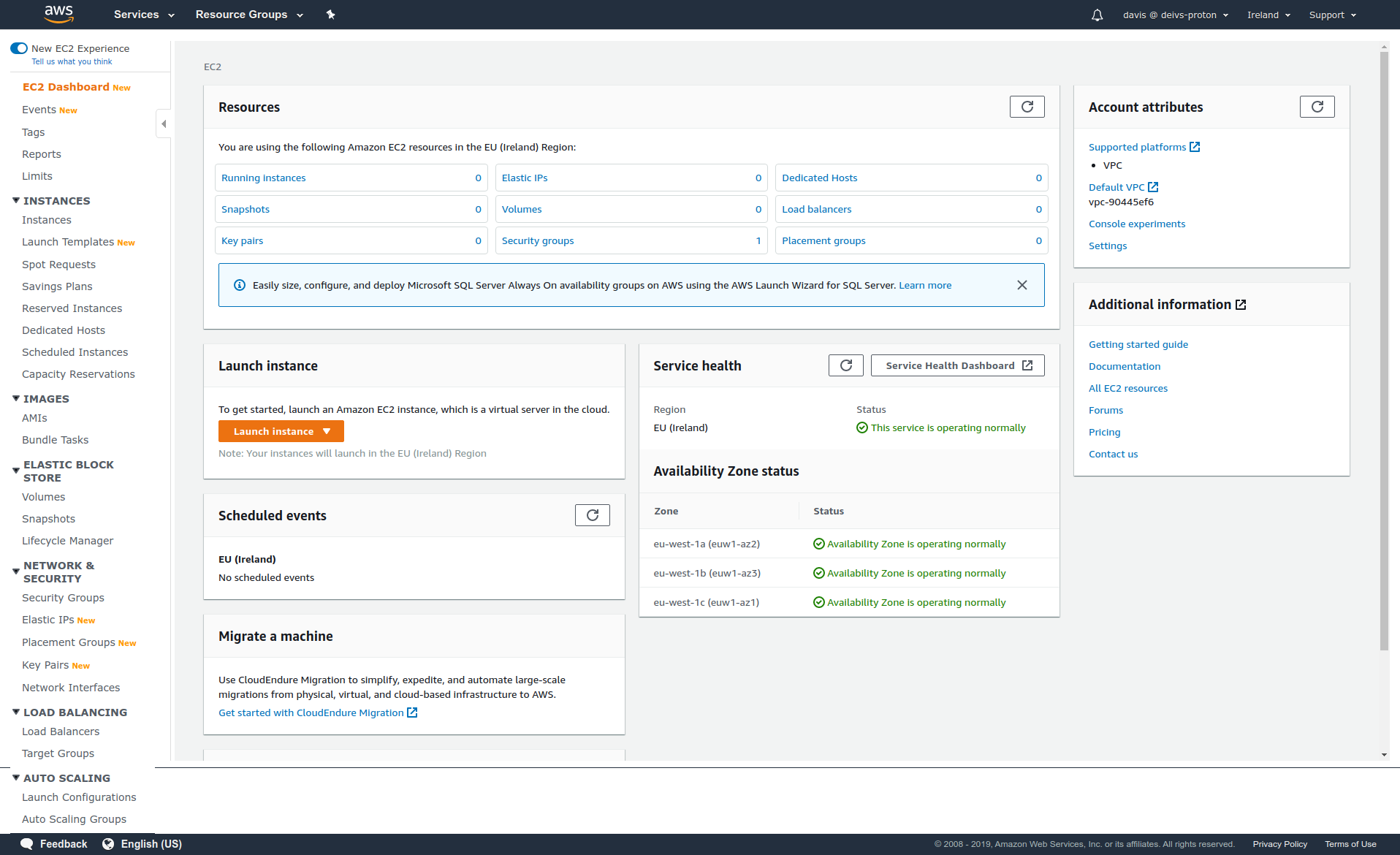Click the info icon in the SQL Server banner
Screen dimensions: 1400x855
pos(239,285)
